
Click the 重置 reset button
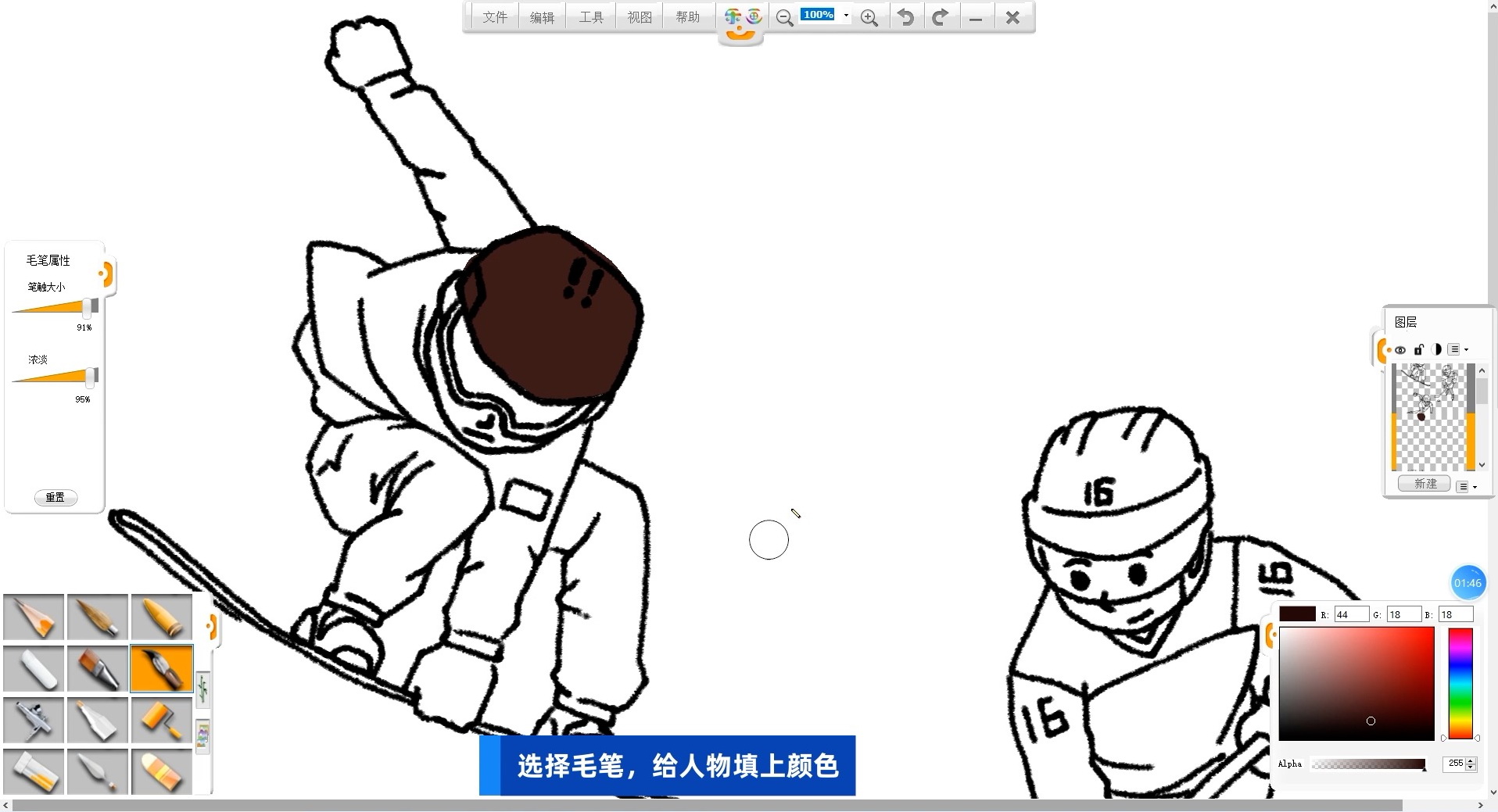coord(56,497)
